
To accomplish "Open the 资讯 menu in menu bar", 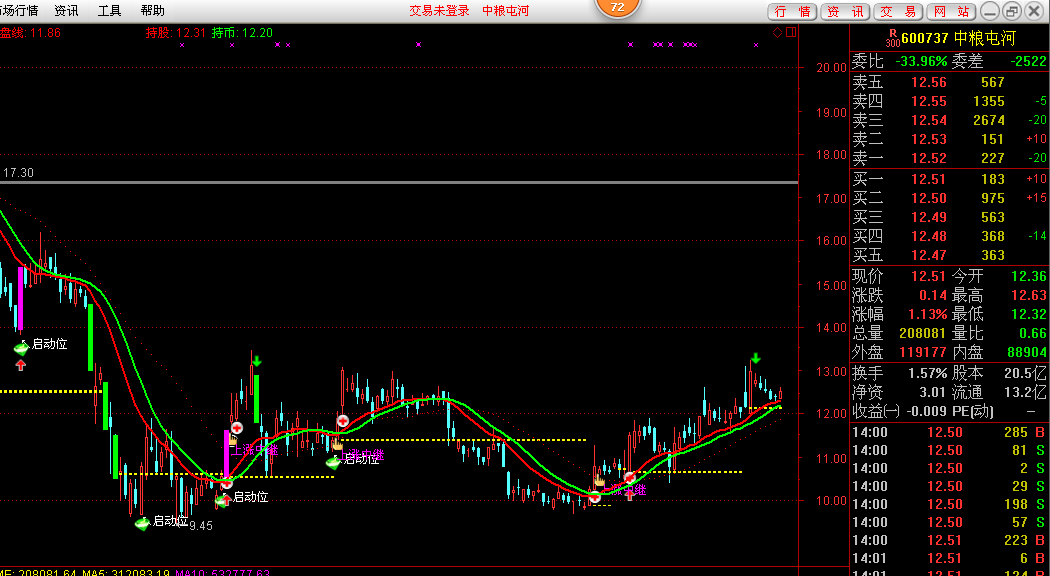I will click(67, 11).
